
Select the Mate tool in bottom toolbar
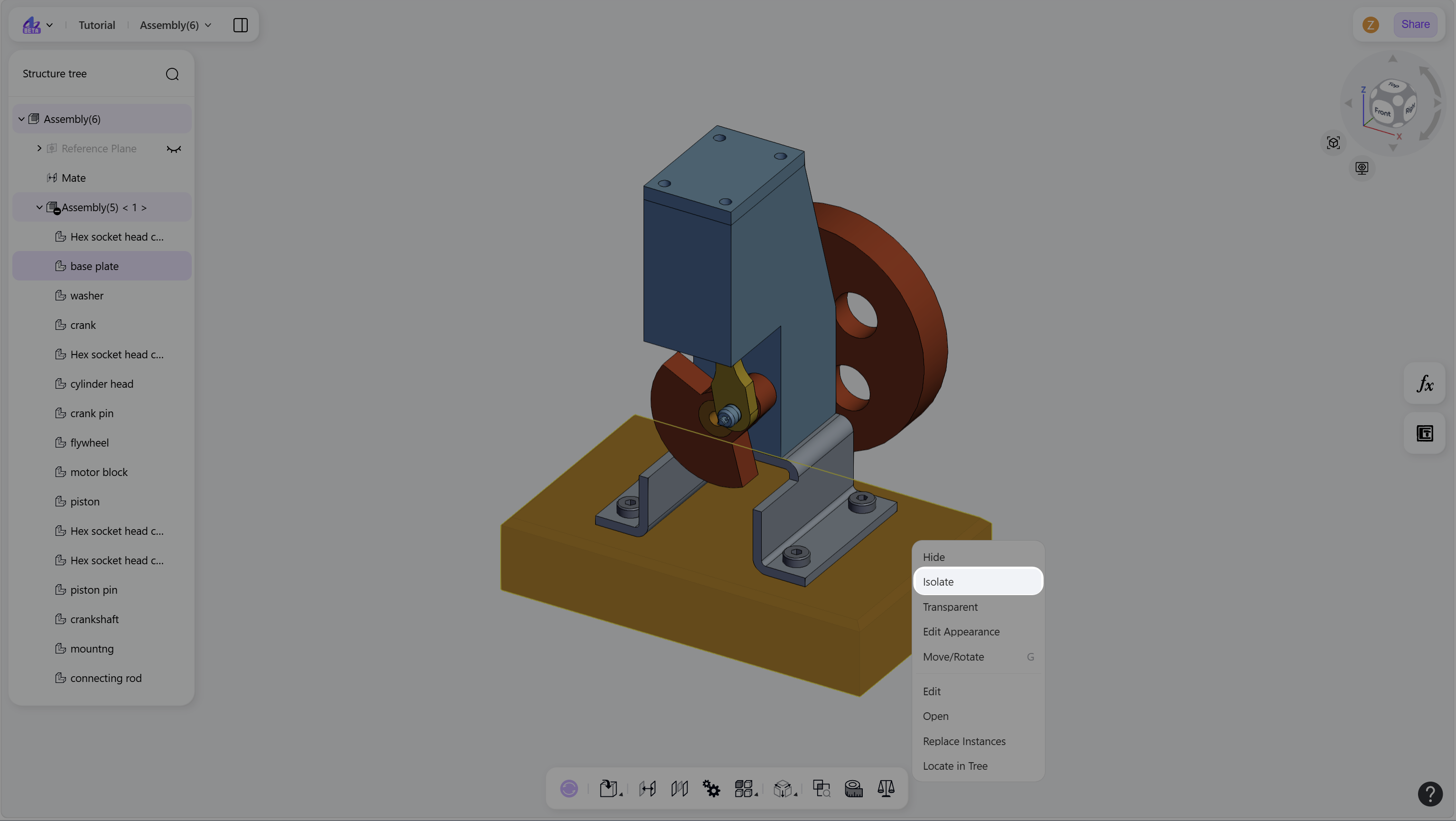click(647, 788)
